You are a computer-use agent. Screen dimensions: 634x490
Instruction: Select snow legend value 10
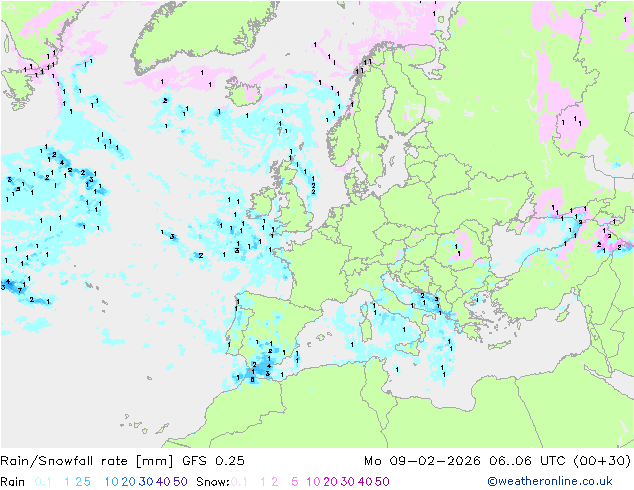click(x=313, y=482)
